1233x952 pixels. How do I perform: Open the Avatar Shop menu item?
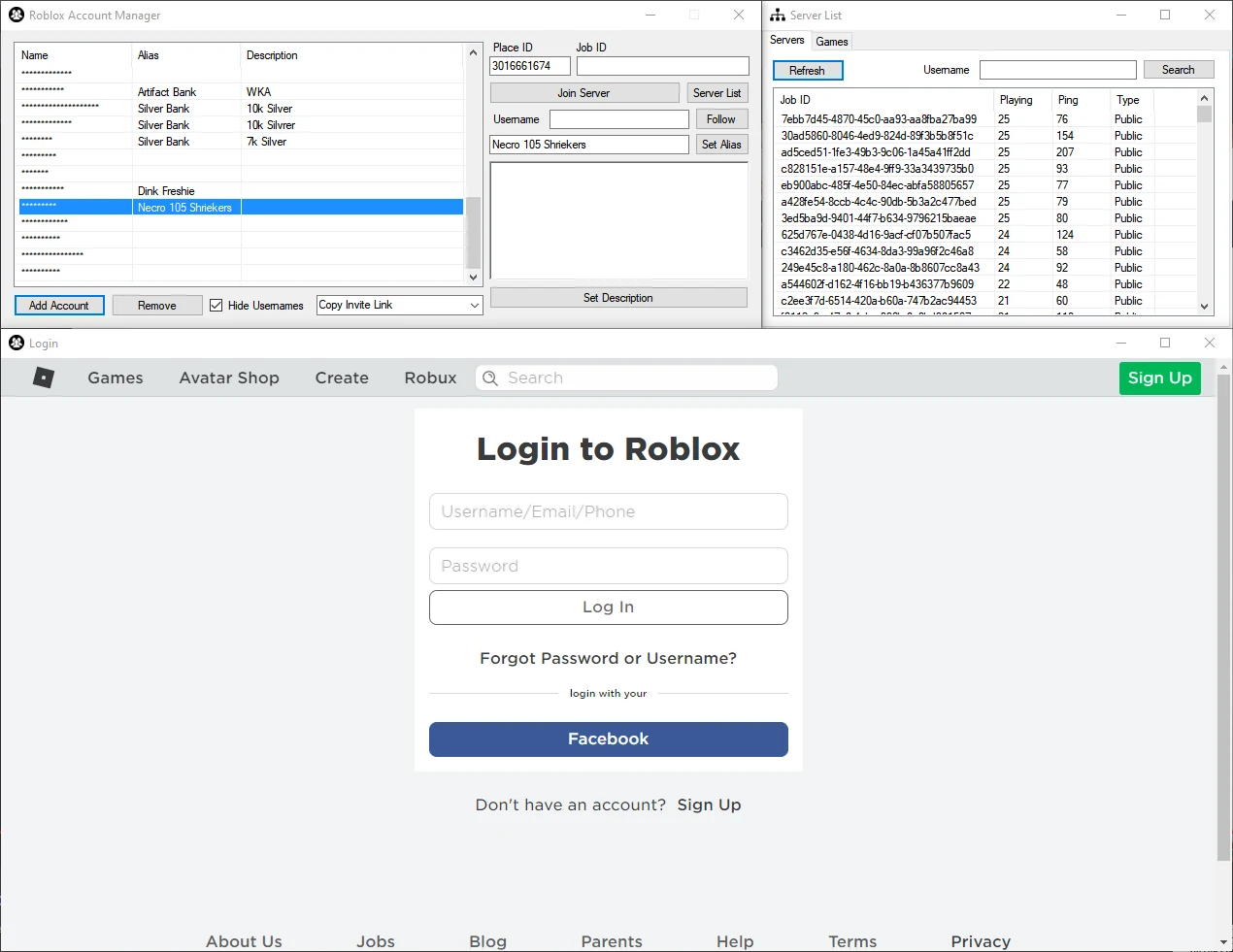click(x=229, y=378)
